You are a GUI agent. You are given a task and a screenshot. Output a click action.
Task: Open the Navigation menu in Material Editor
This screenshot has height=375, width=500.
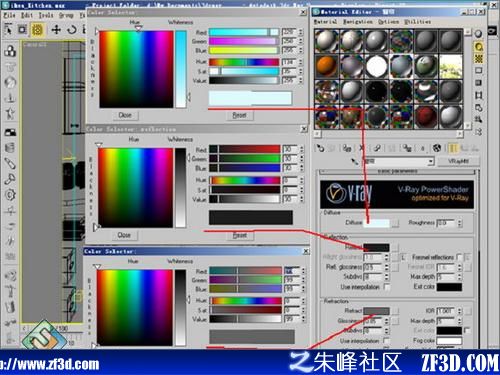click(358, 22)
